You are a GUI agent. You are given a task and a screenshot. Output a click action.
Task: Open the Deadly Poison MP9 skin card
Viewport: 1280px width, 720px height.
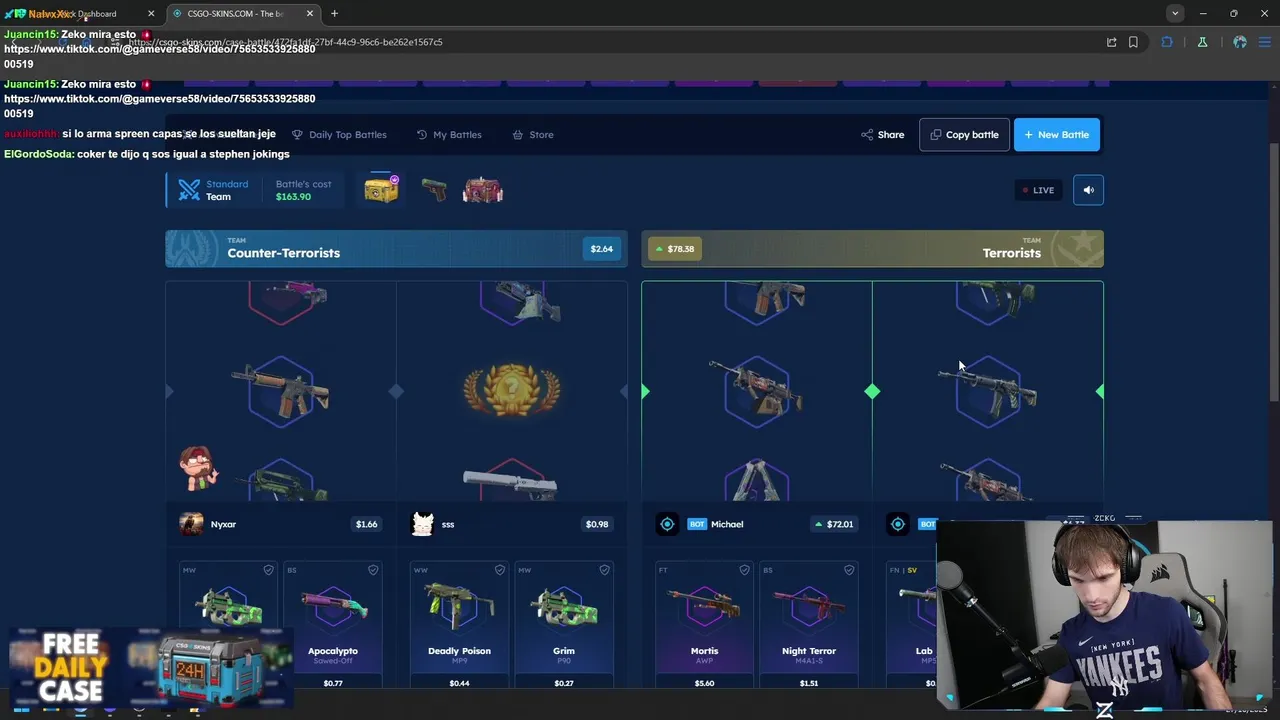[x=459, y=625]
